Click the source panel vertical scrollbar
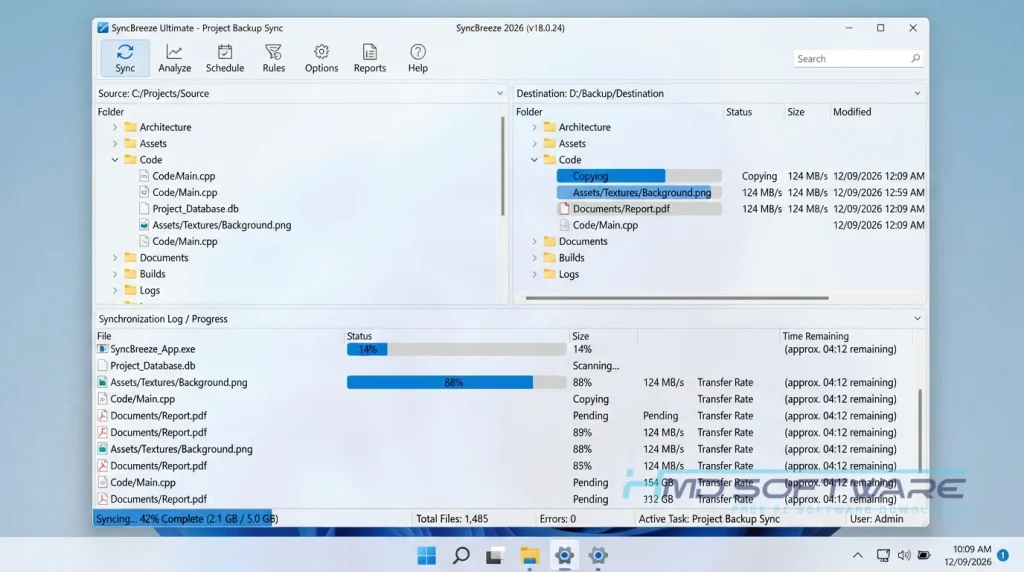The height and width of the screenshot is (572, 1024). click(x=502, y=167)
